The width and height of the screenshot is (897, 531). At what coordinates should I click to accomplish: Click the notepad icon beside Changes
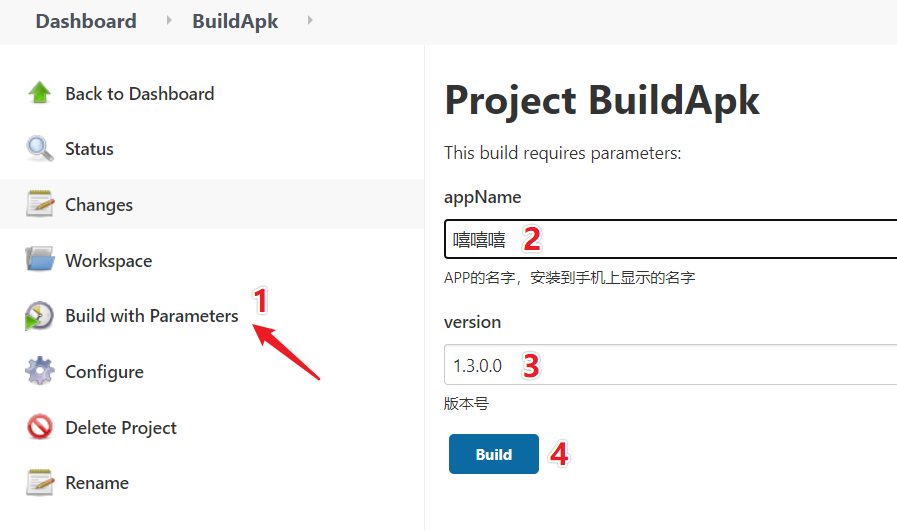click(39, 204)
